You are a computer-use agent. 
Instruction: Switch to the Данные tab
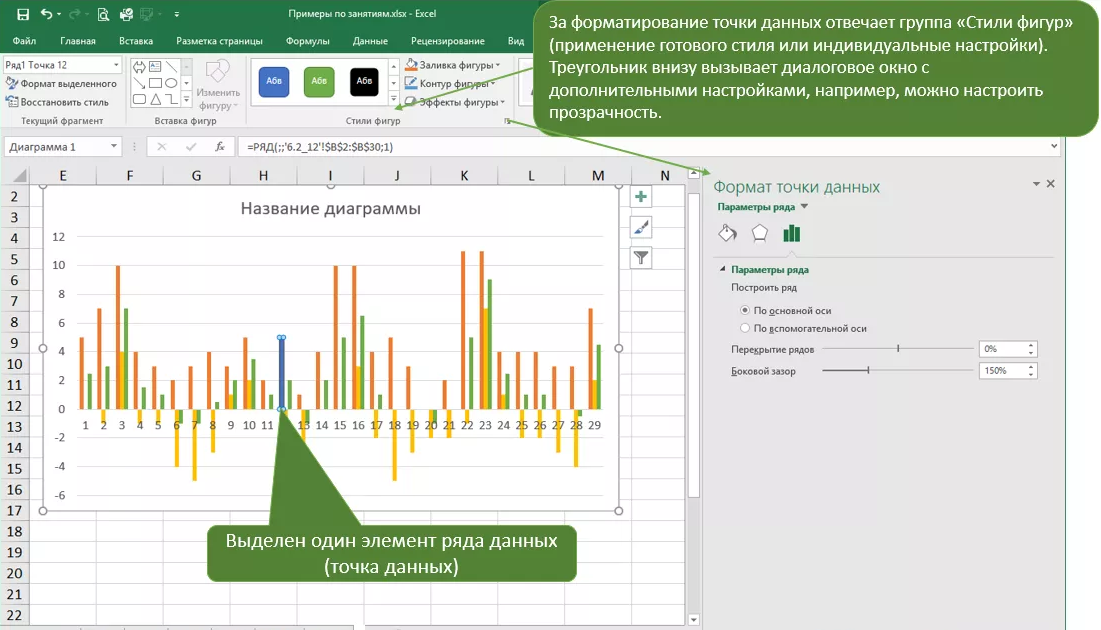click(370, 41)
